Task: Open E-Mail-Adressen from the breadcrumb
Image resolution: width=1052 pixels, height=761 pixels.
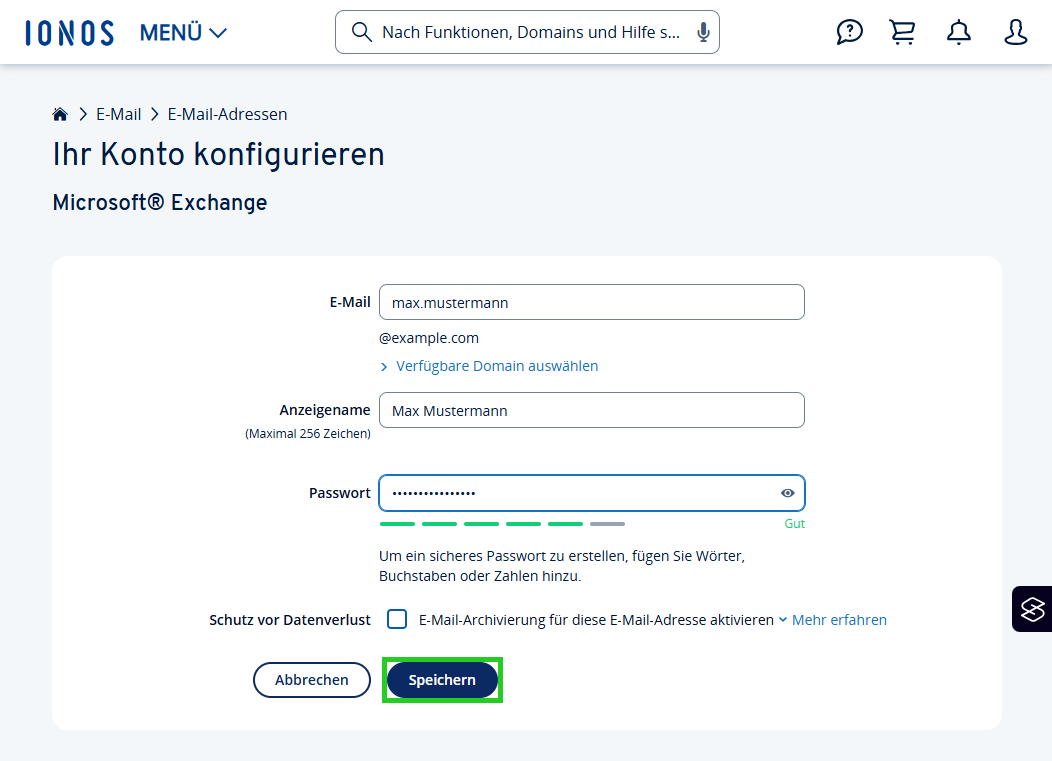Action: point(227,113)
